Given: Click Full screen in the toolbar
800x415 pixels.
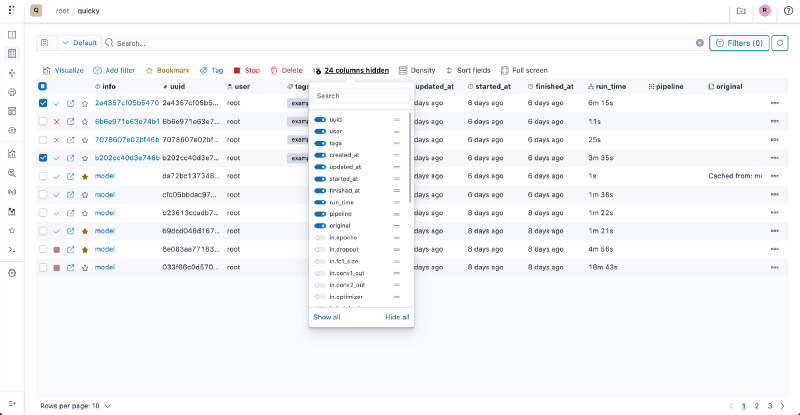Looking at the screenshot, I should [x=524, y=70].
